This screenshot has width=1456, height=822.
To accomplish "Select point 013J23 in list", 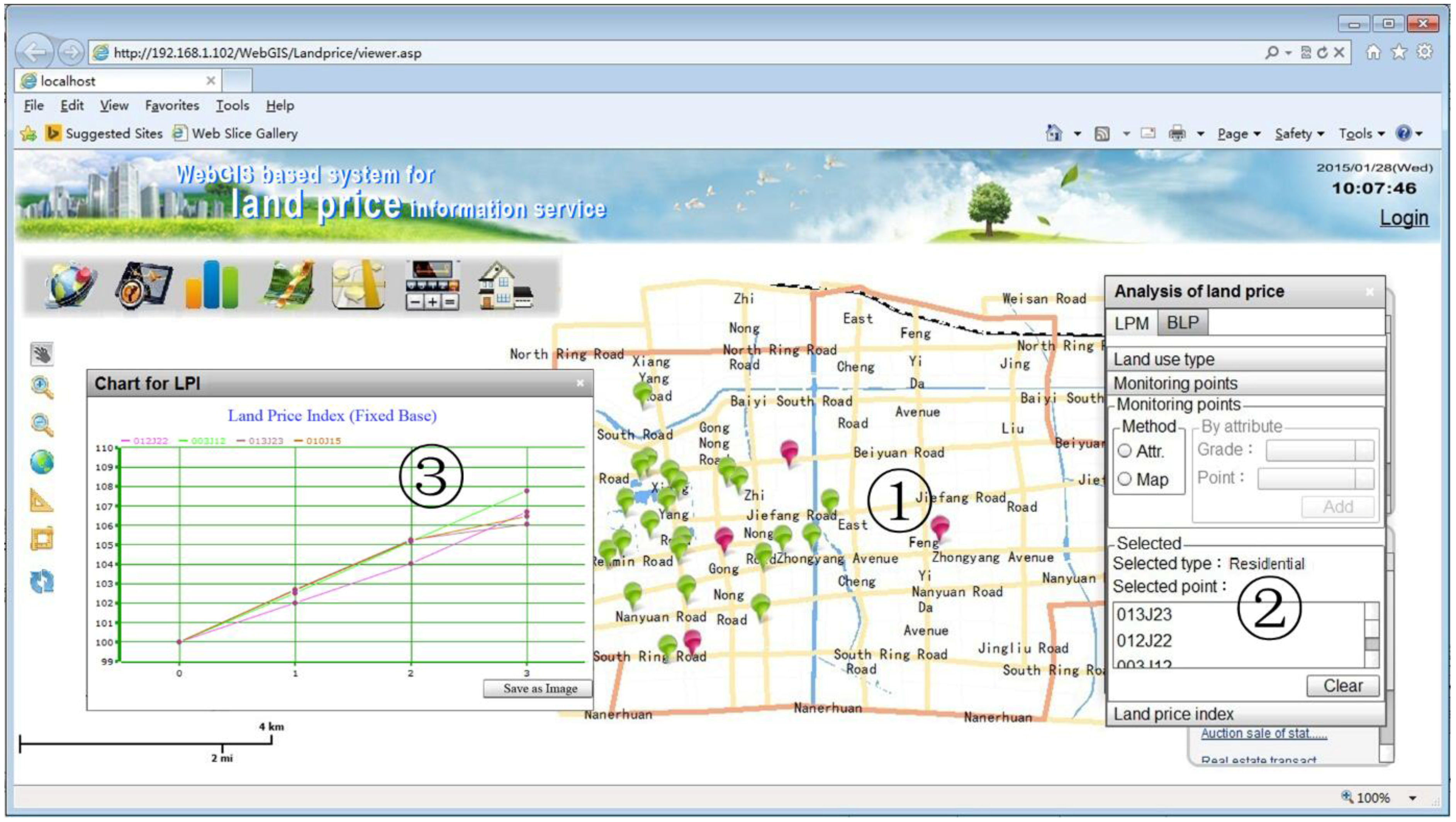I will click(1145, 614).
